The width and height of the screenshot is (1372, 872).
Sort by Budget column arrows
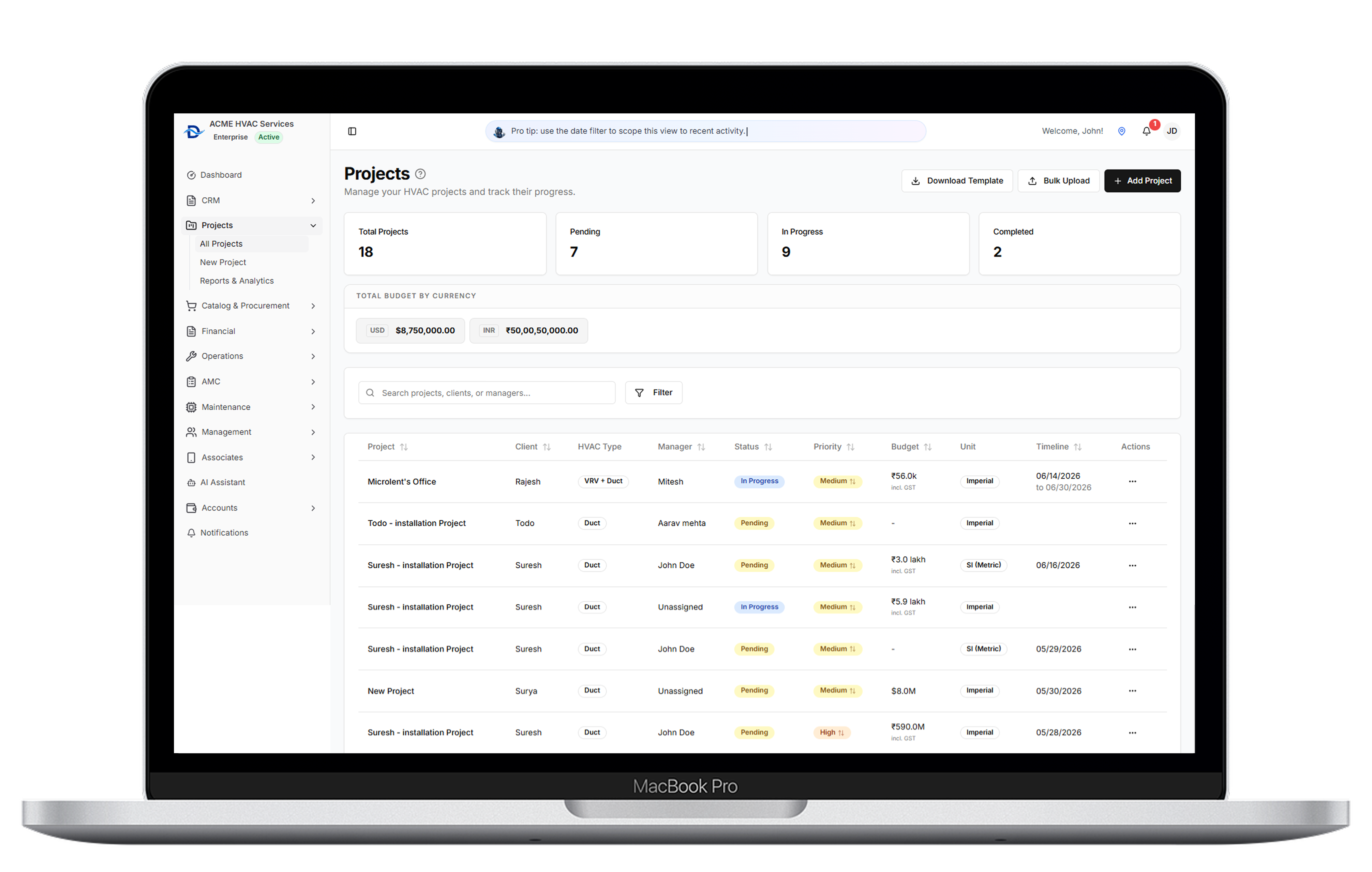click(927, 448)
